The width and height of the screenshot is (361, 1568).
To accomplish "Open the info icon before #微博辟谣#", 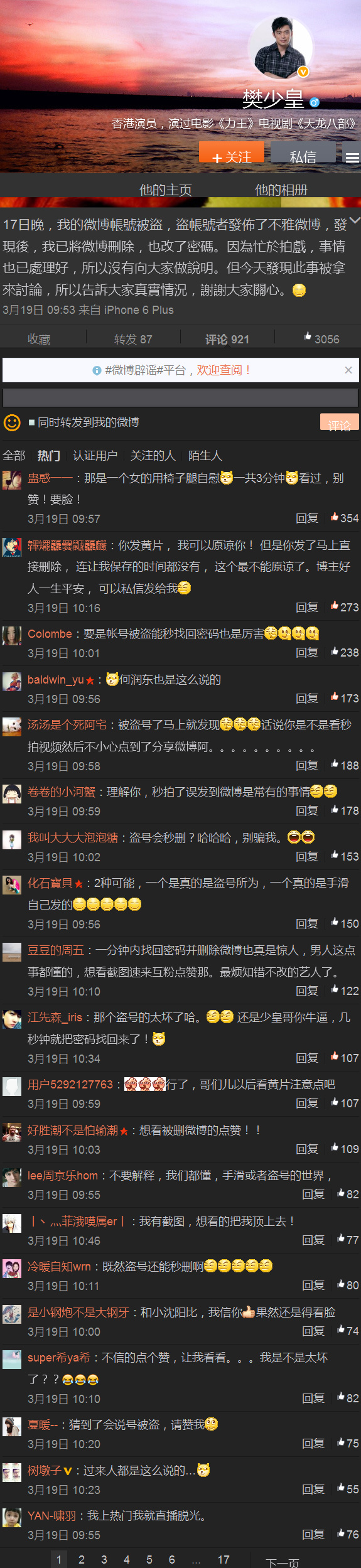I will [97, 370].
